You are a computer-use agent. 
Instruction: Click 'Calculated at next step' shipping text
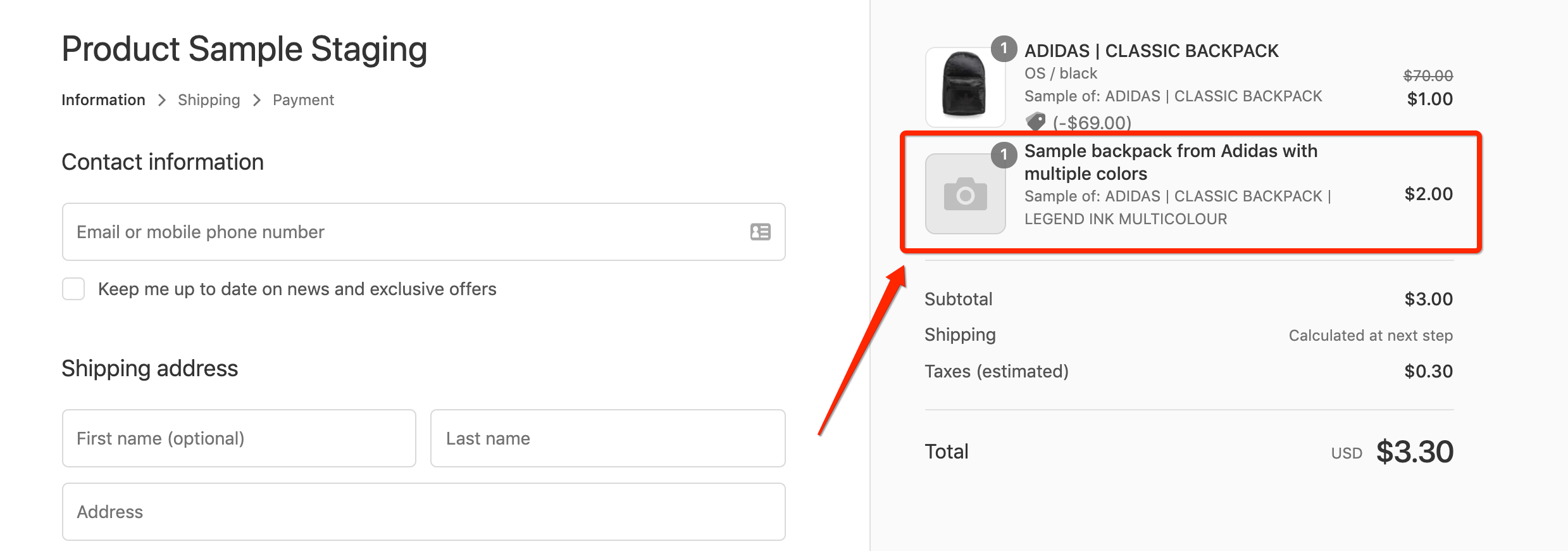pos(1371,336)
